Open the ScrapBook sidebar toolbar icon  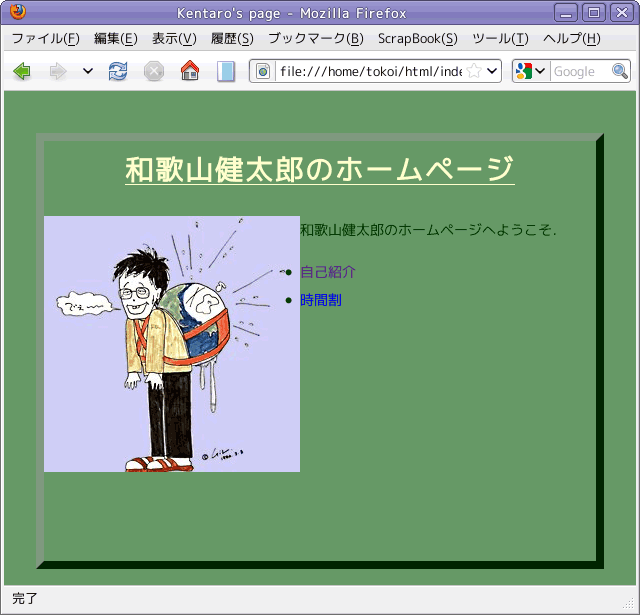click(226, 71)
